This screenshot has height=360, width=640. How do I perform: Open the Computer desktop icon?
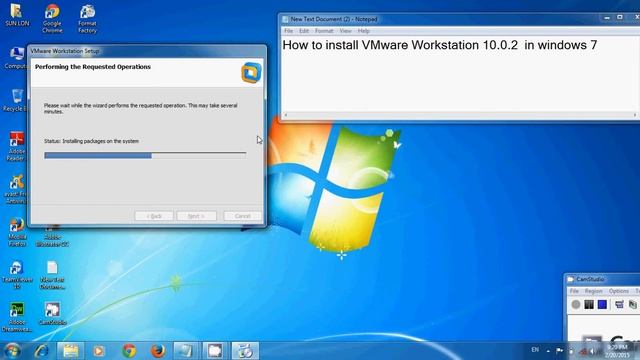[16, 58]
